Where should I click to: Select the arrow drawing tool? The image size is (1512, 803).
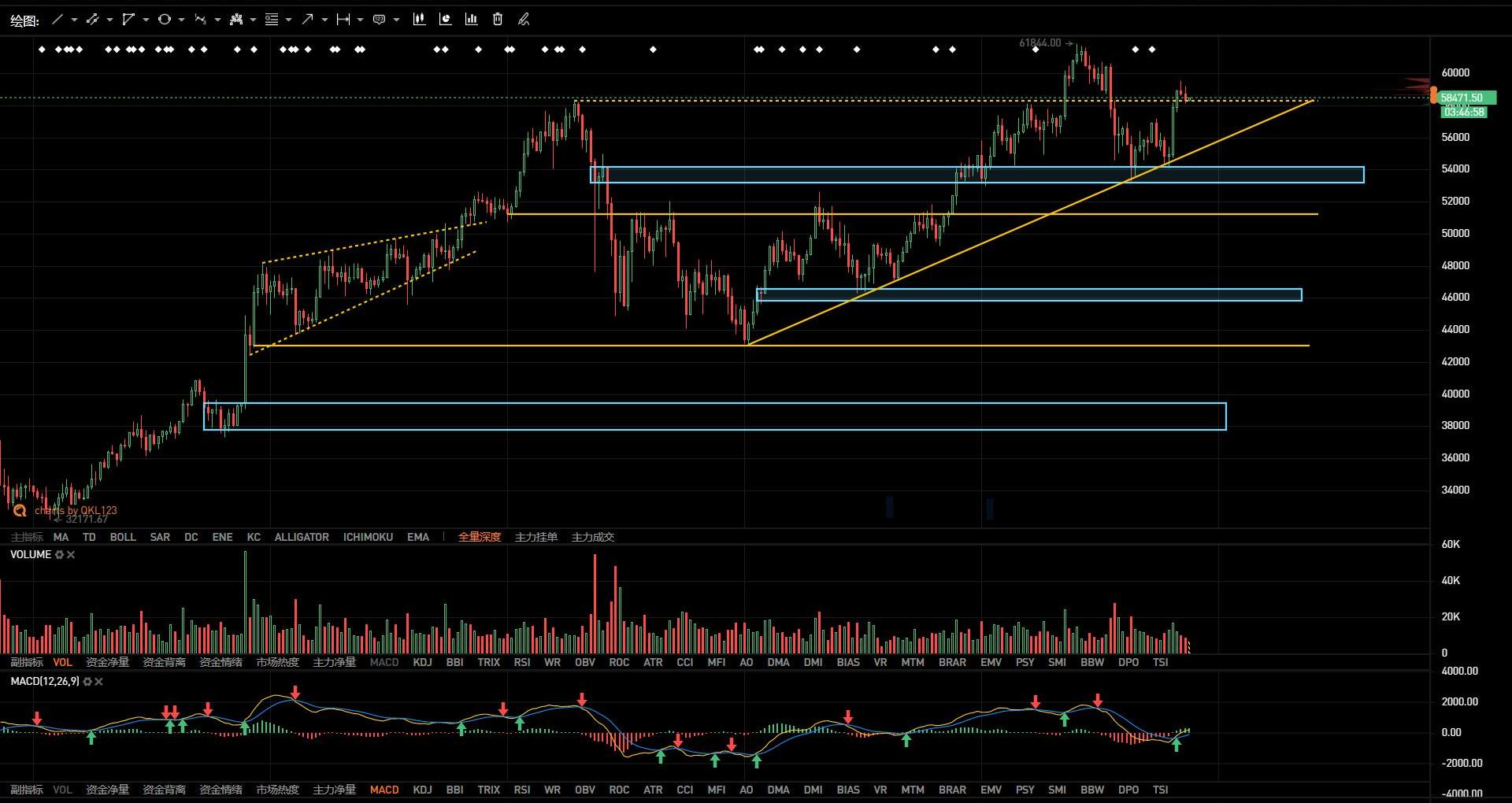307,20
